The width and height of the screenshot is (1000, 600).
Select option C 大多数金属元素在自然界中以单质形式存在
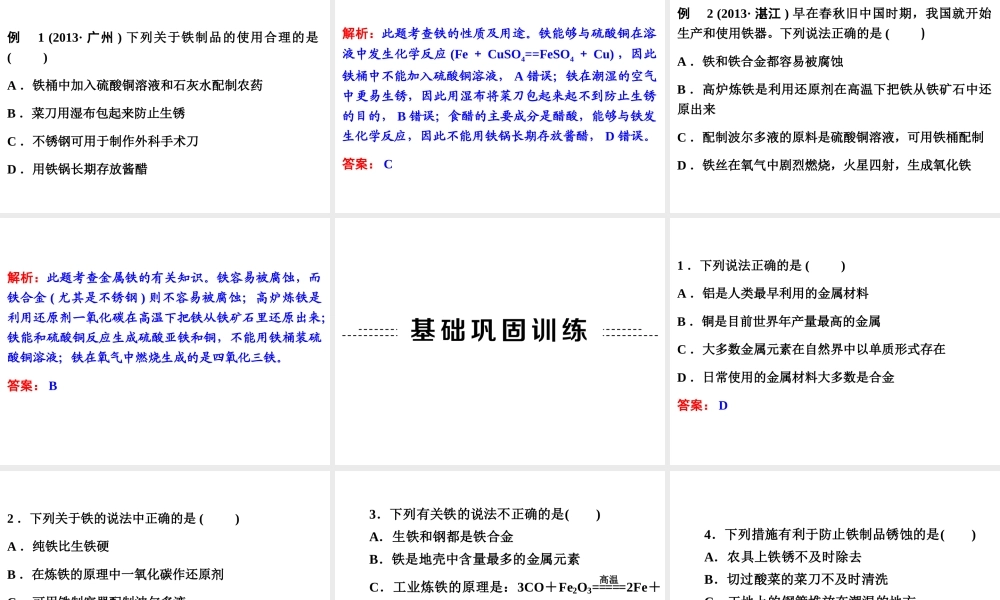811,349
